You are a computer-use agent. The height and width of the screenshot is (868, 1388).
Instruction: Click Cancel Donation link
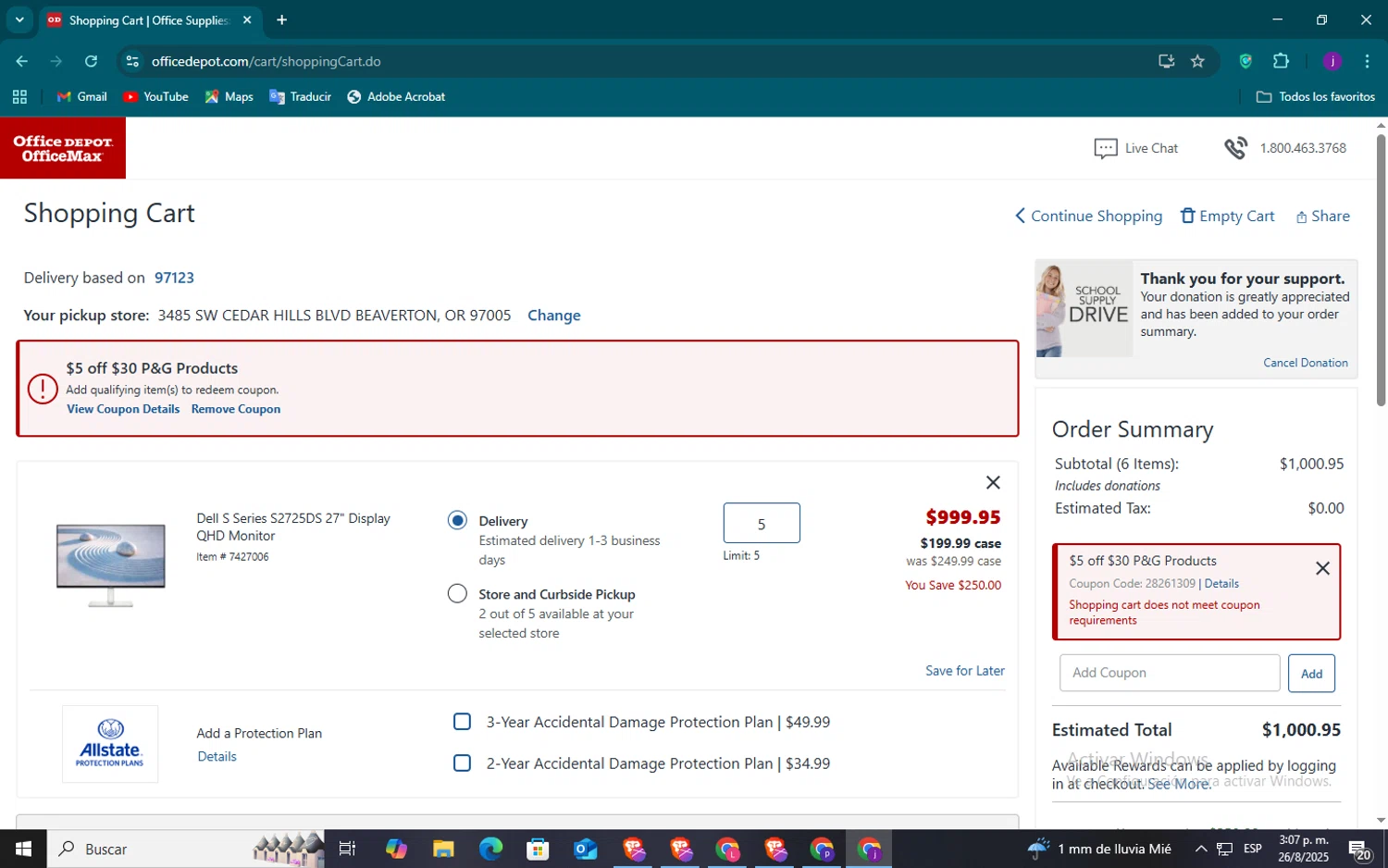(x=1306, y=363)
